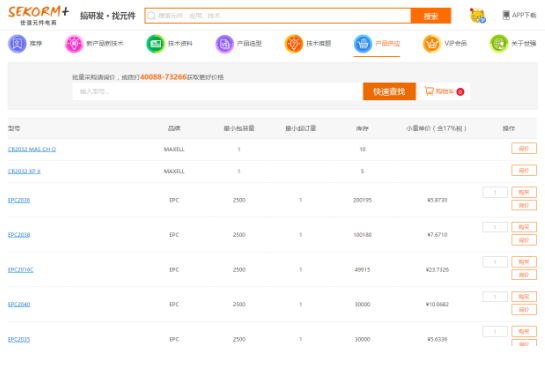This screenshot has width=545, height=371.
Task: Click the shopping cart icon
Action: 429,91
